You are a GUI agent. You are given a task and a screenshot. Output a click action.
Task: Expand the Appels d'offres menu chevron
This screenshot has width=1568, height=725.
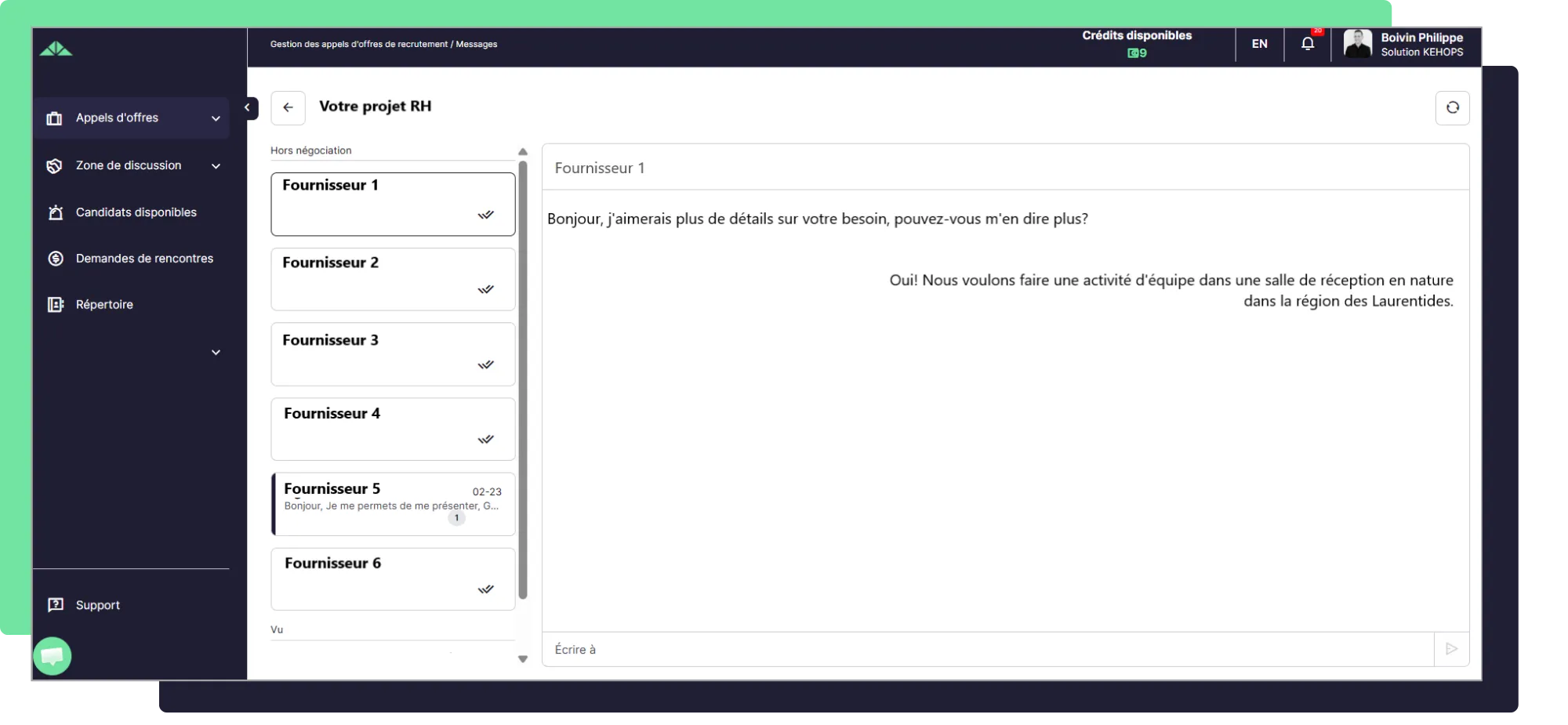[216, 118]
